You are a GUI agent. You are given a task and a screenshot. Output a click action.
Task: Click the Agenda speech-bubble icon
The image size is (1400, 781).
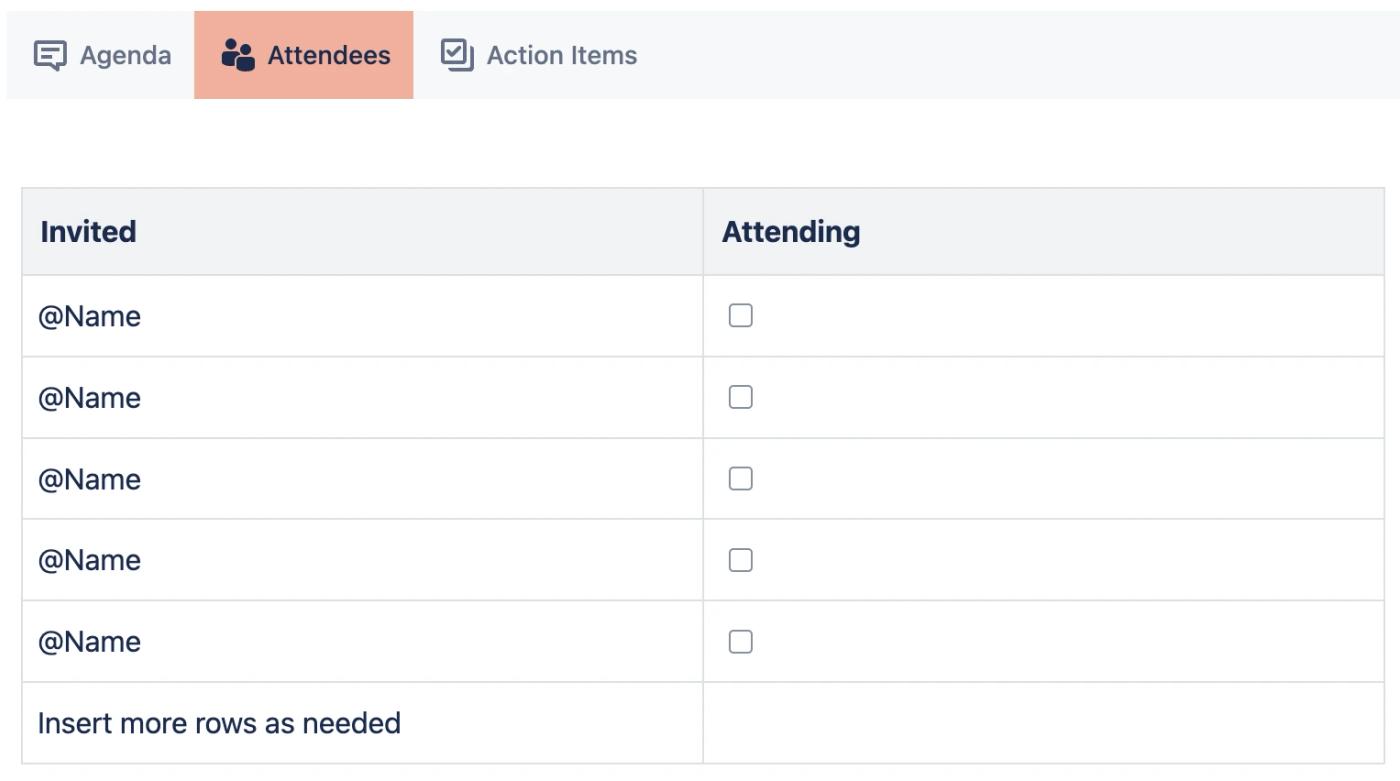[50, 55]
